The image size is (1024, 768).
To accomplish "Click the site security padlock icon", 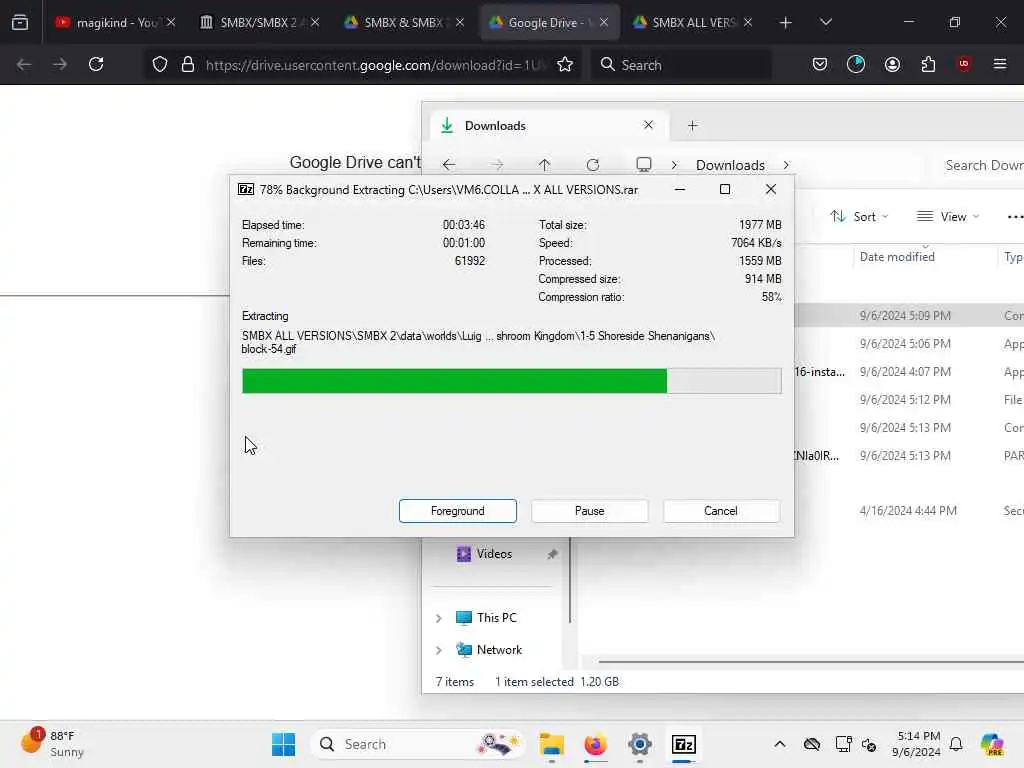I will [x=188, y=64].
